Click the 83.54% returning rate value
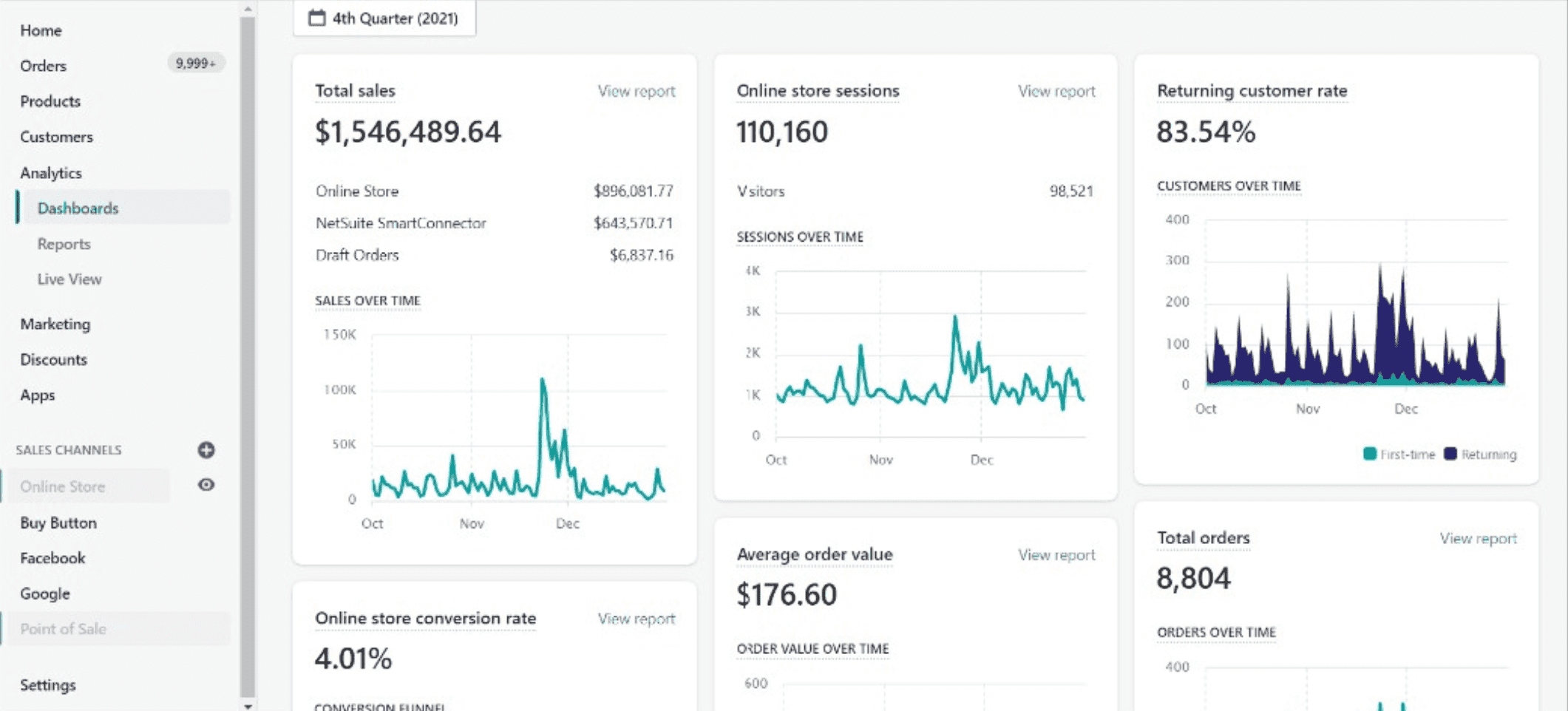 1206,132
